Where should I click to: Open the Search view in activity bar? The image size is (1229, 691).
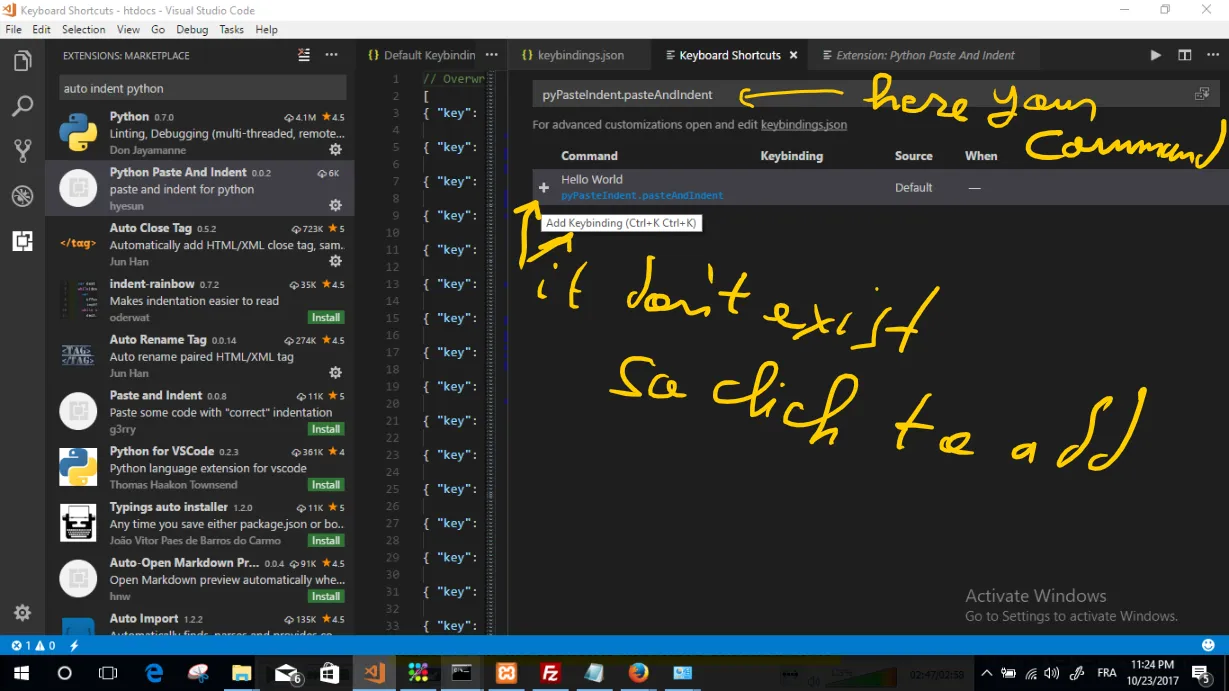point(22,106)
